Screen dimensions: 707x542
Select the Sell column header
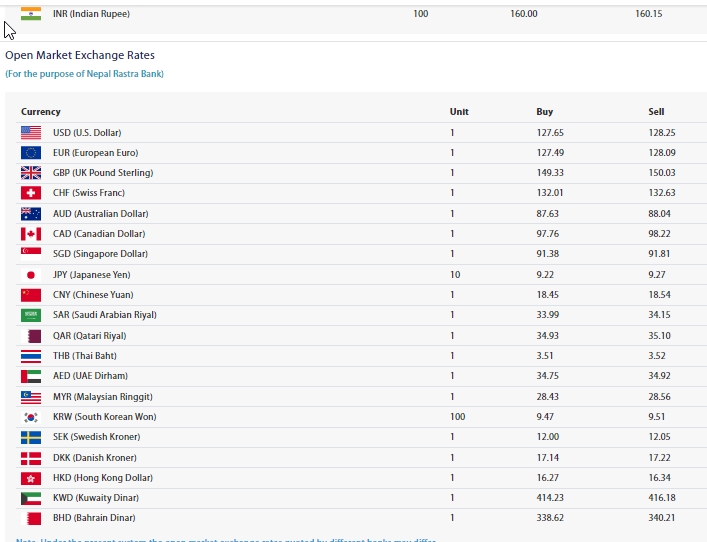pos(656,112)
